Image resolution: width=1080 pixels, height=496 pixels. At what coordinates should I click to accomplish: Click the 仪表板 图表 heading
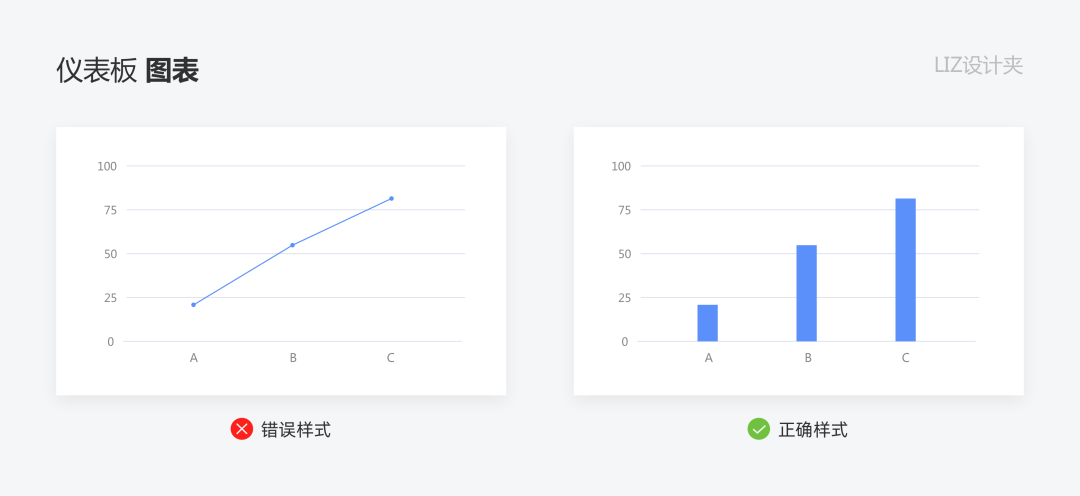coord(127,70)
